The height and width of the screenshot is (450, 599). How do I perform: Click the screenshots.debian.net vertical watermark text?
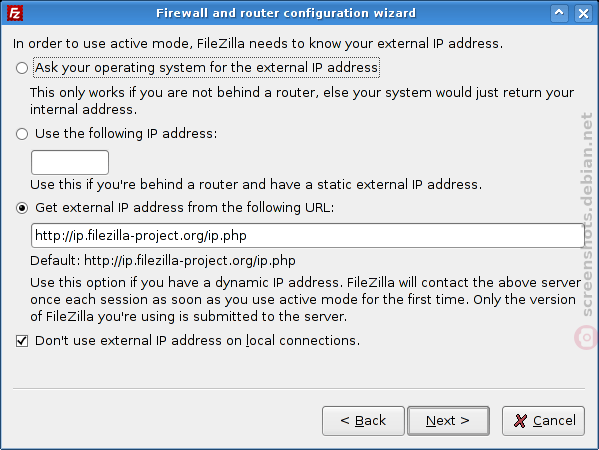click(x=586, y=215)
